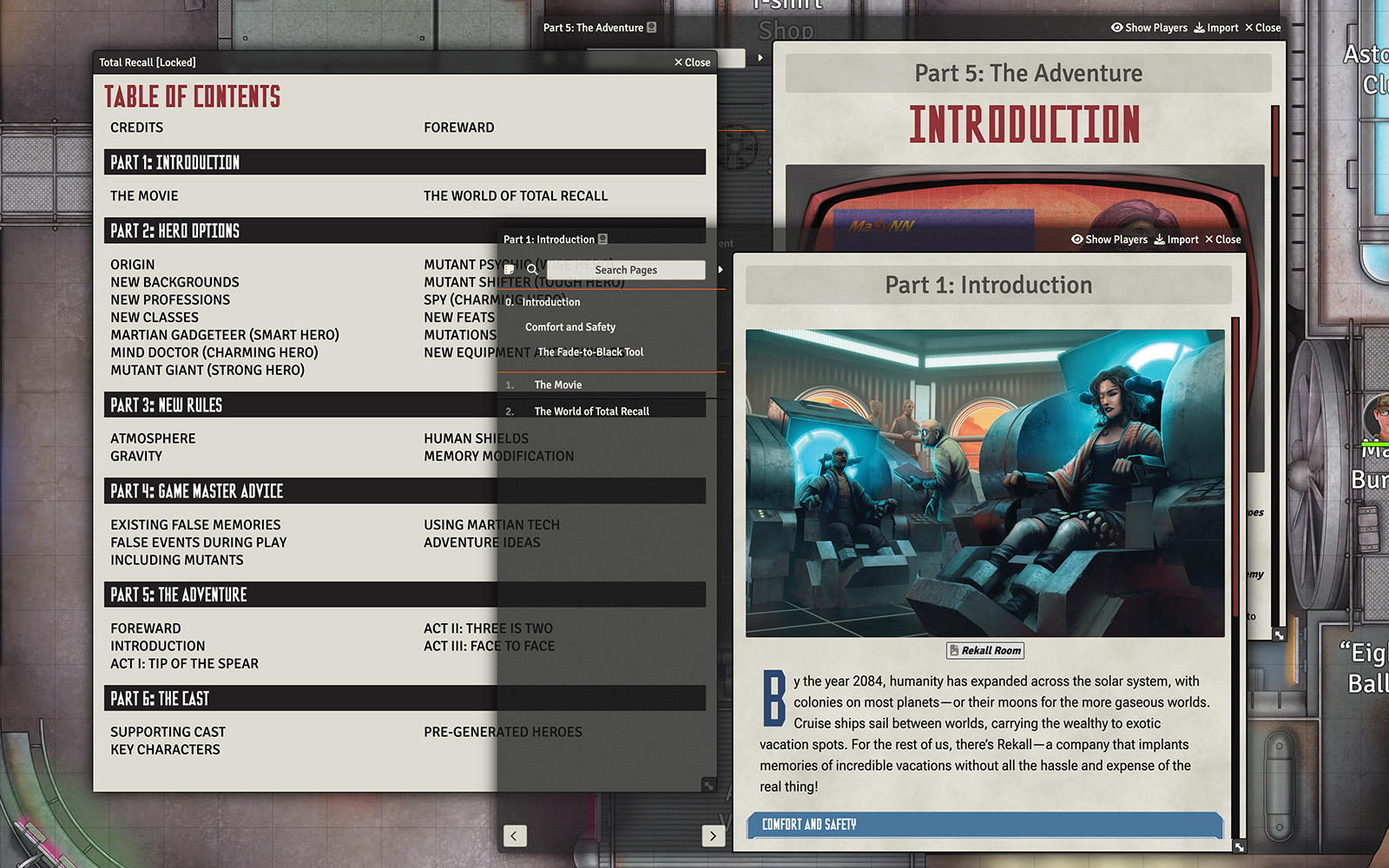Open MARTIAN GADGETEER (SMART HERO) link

[225, 335]
